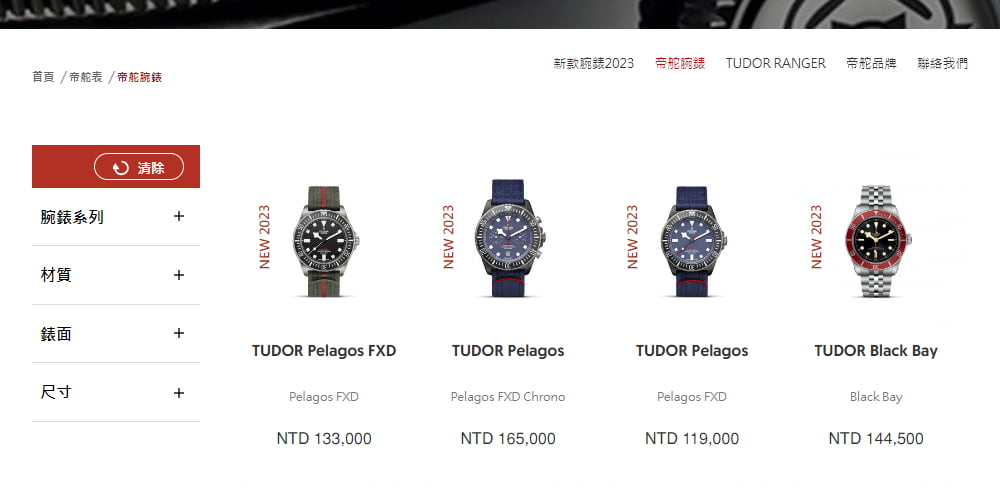1000x500 pixels.
Task: Open 聯絡我們 contact page
Action: click(943, 63)
